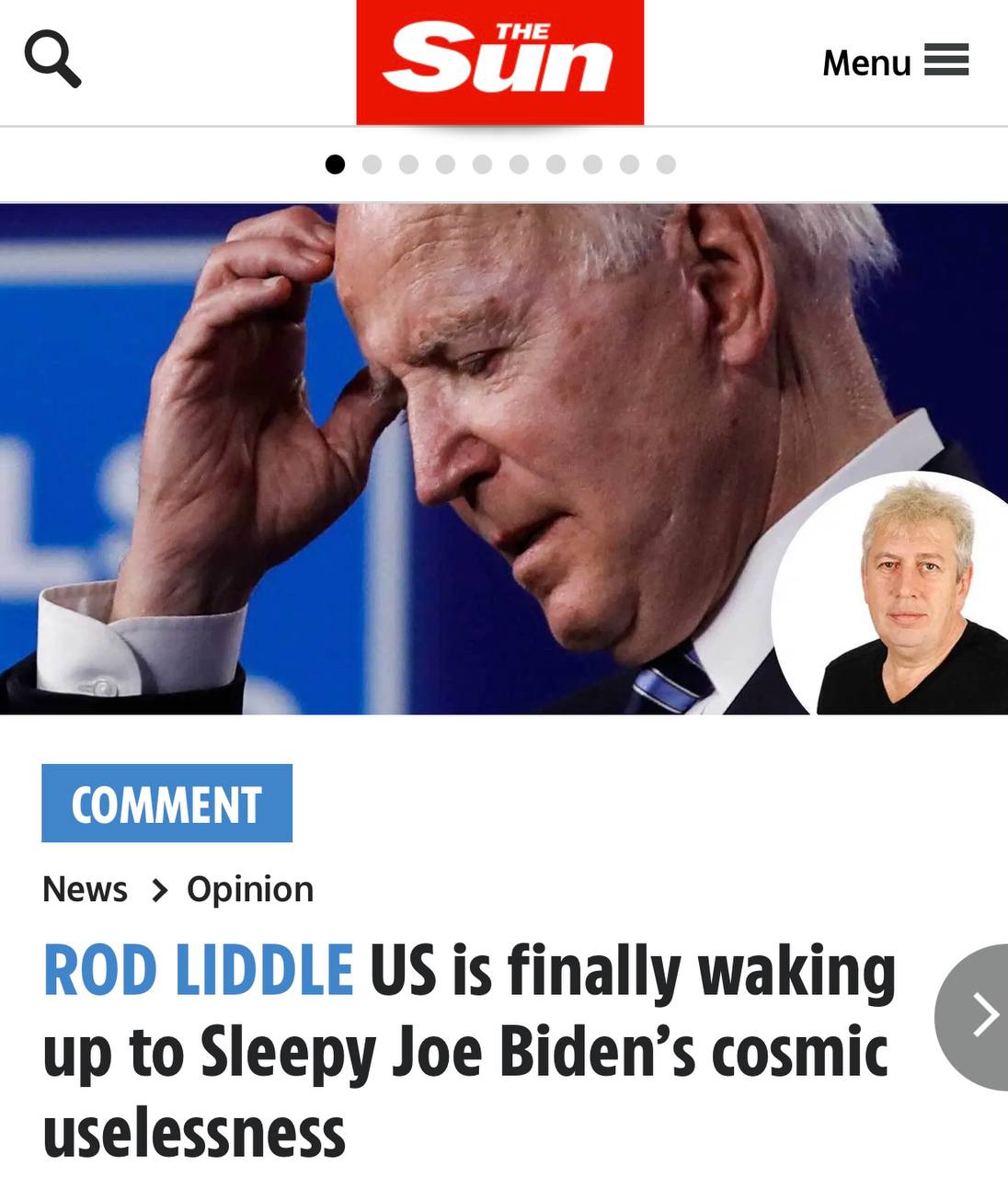Click the columnist circular portrait
Image resolution: width=1008 pixels, height=1177 pixels.
point(890,594)
